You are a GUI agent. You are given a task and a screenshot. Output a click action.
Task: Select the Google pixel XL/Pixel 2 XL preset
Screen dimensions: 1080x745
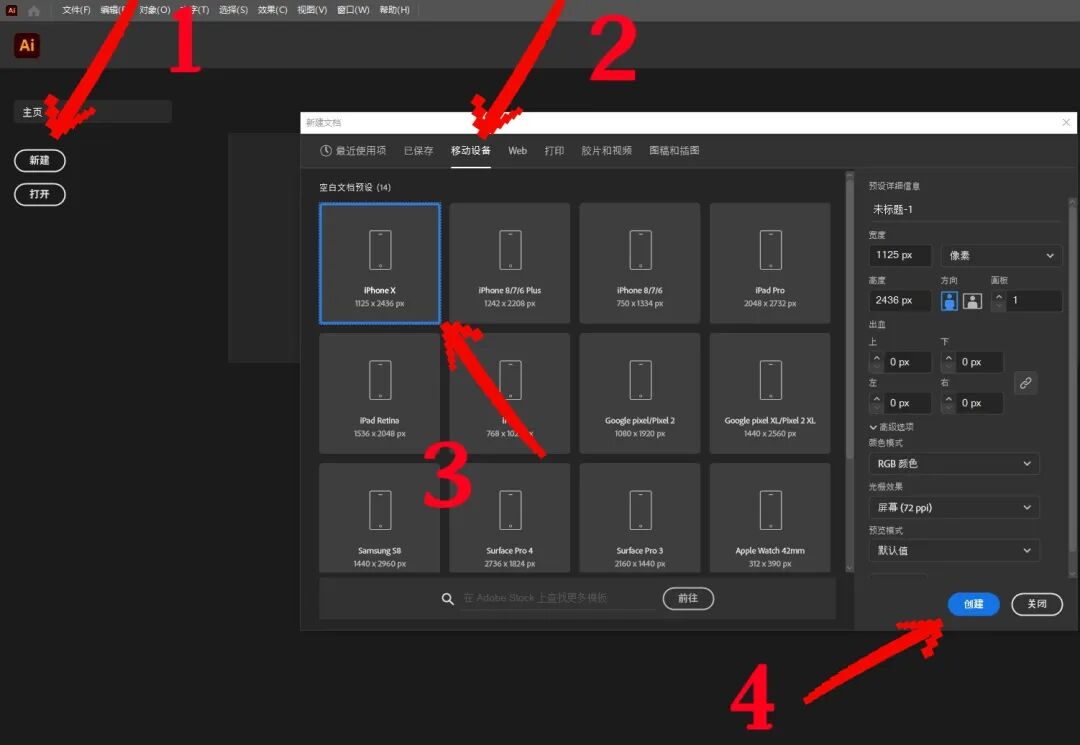click(770, 393)
